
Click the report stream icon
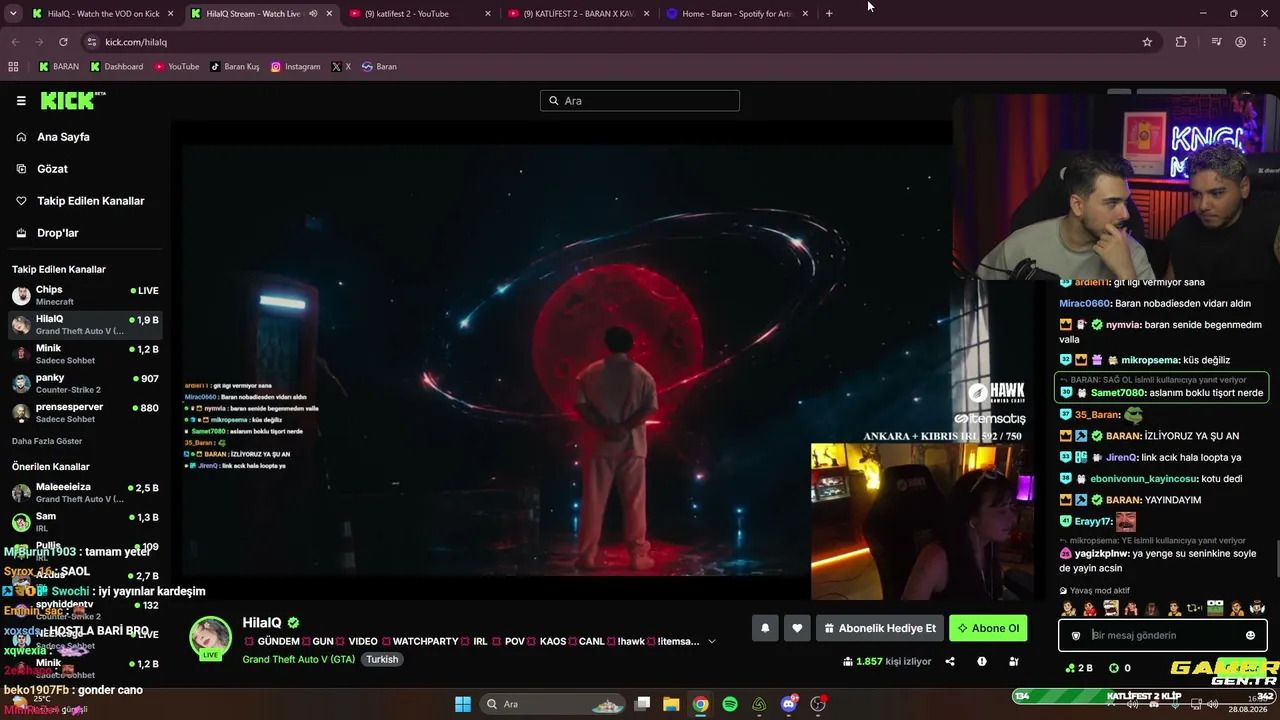point(982,661)
